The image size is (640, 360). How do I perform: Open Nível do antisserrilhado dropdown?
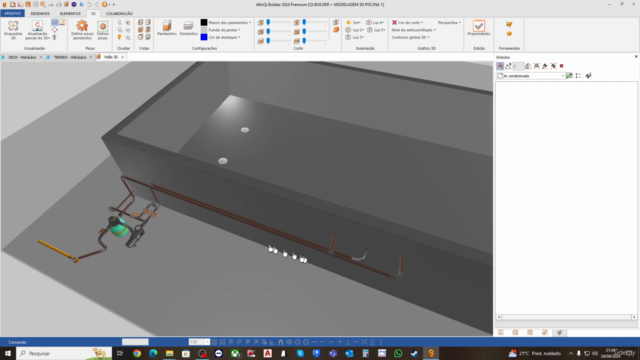pyautogui.click(x=413, y=30)
